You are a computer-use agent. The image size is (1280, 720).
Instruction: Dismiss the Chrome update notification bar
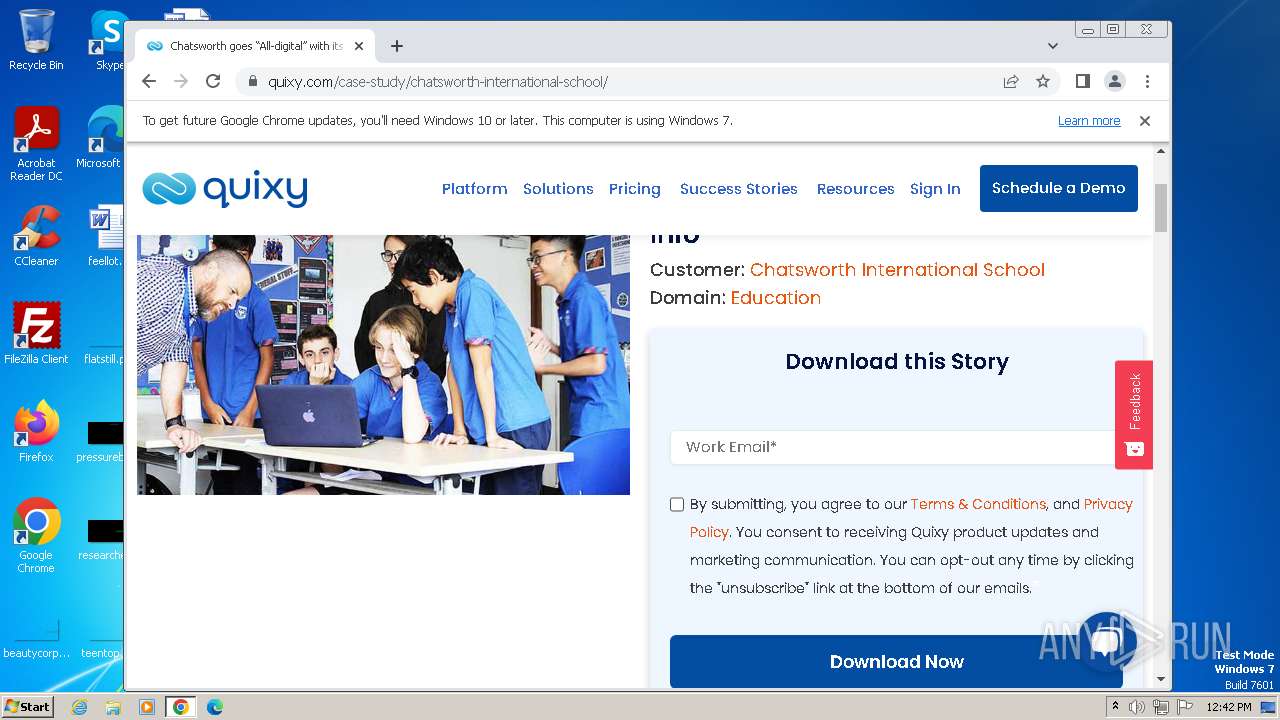click(1145, 120)
